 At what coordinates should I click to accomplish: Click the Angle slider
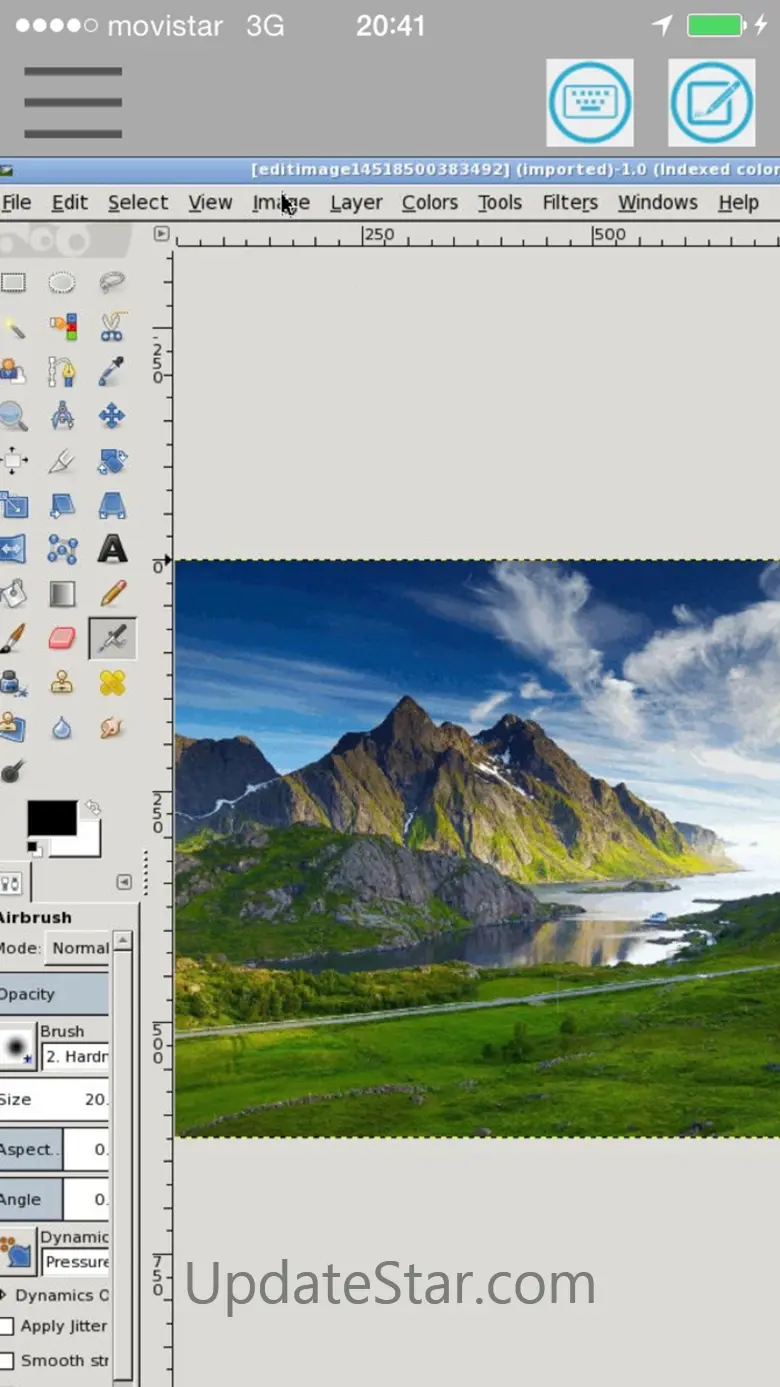[54, 1199]
